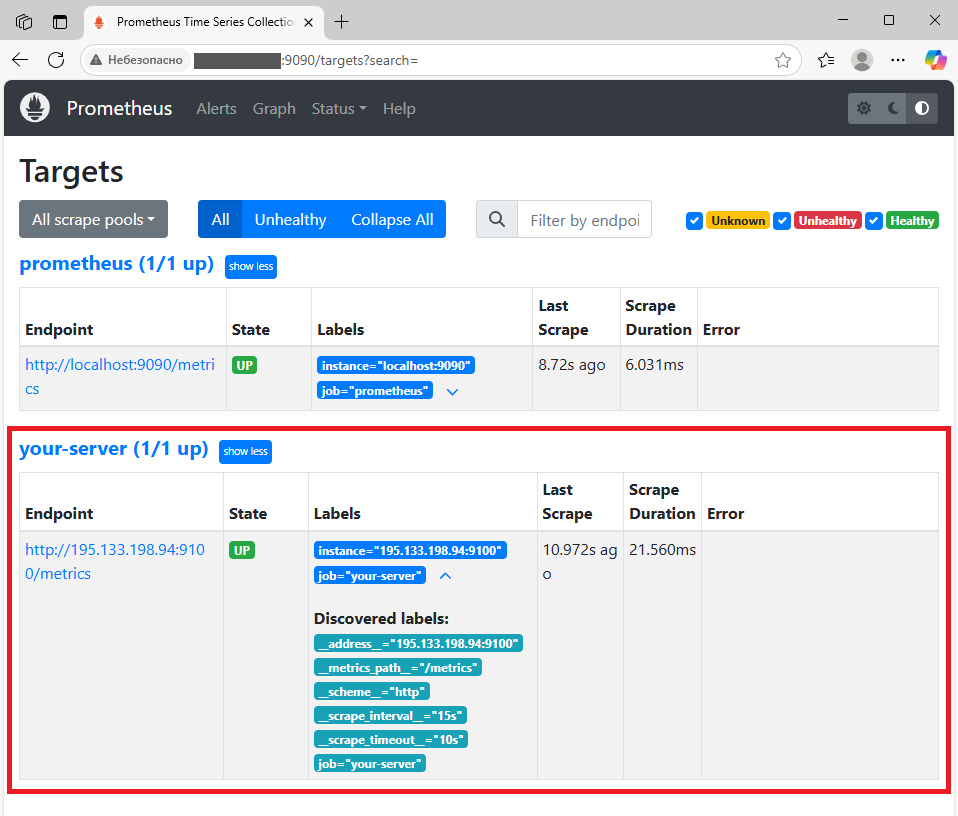Bookmark this page with the star icon
This screenshot has height=816, width=958.
(783, 60)
